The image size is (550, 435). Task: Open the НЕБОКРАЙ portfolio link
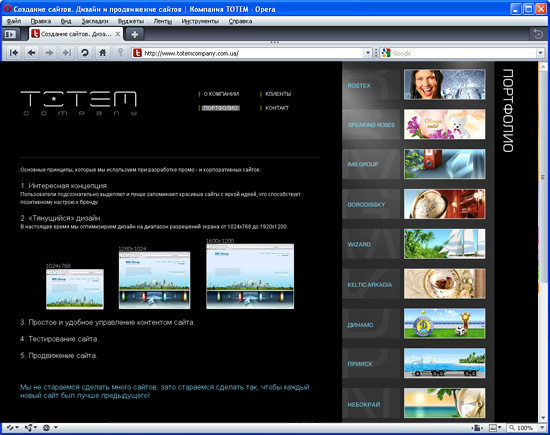(364, 404)
